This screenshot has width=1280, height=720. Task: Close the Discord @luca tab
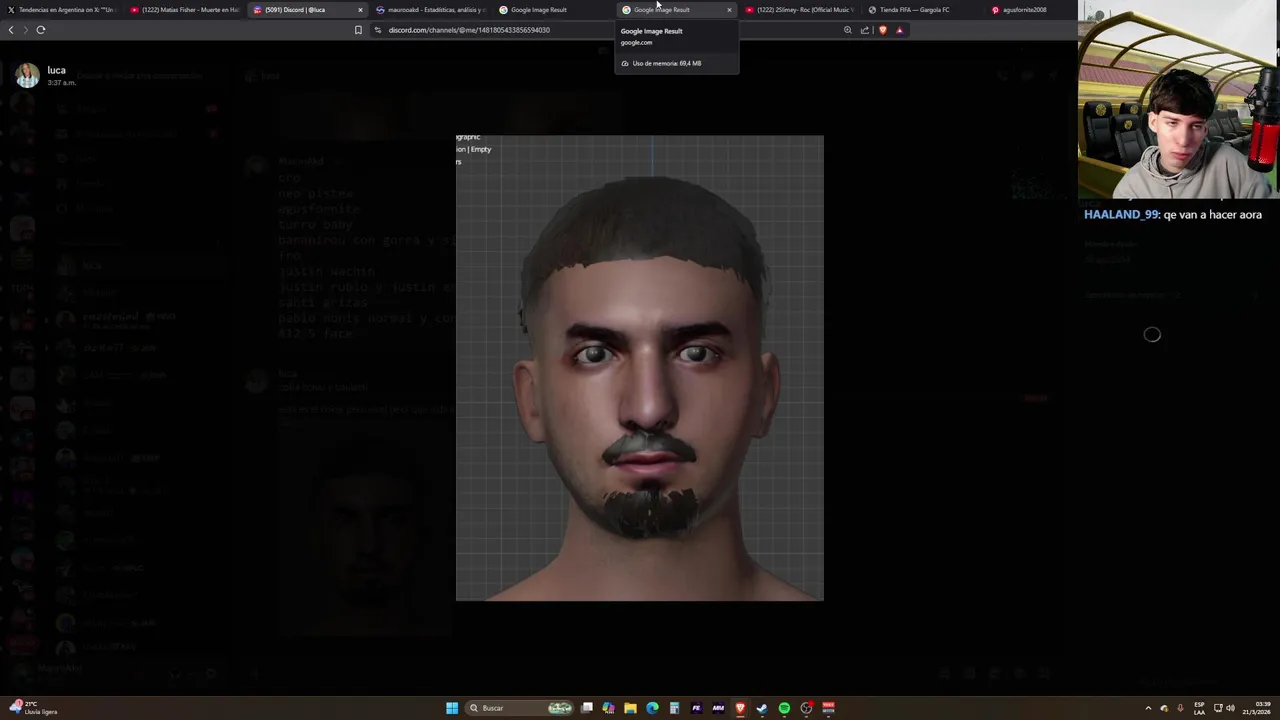[x=360, y=10]
